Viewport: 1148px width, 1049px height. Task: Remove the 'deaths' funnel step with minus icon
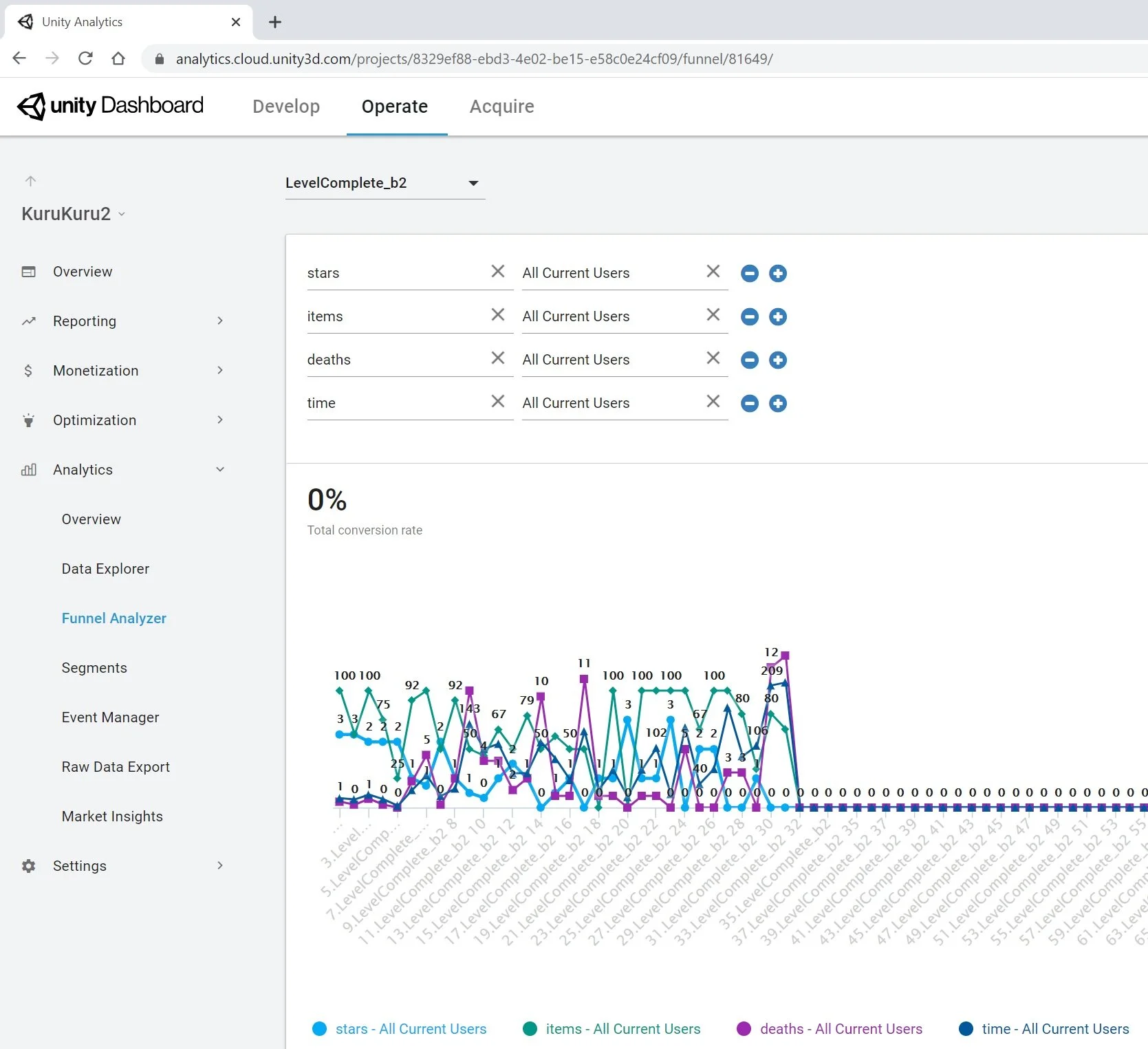click(749, 360)
